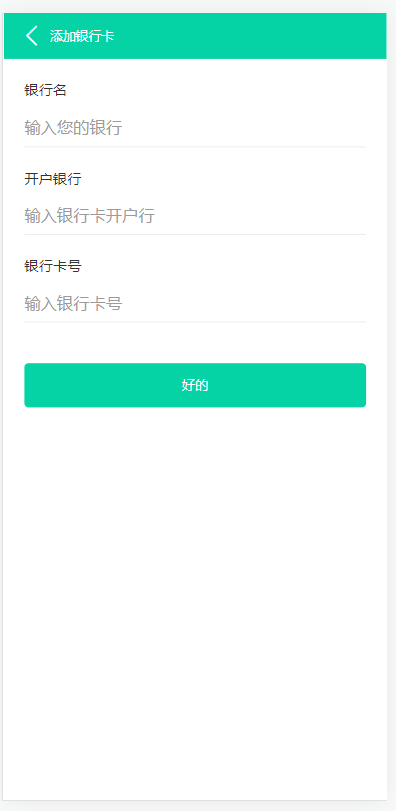Focus the 输入银行卡开户行 input field
Image resolution: width=396 pixels, height=811 pixels.
[195, 215]
